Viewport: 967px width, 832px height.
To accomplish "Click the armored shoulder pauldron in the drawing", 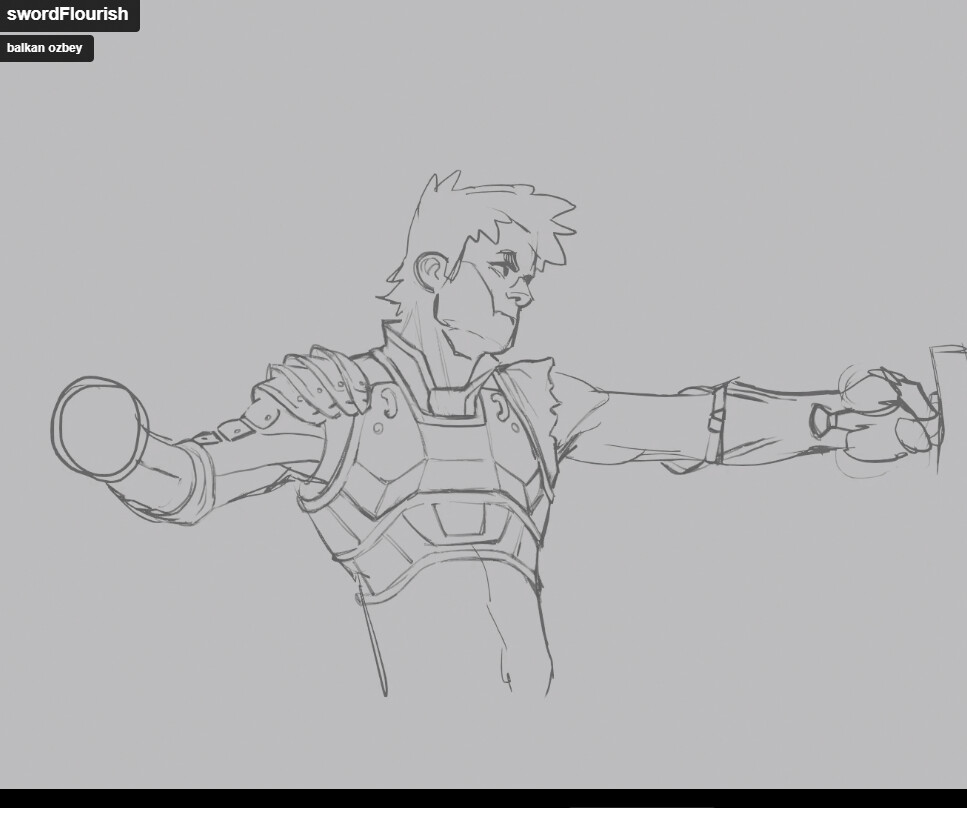I will click(320, 385).
